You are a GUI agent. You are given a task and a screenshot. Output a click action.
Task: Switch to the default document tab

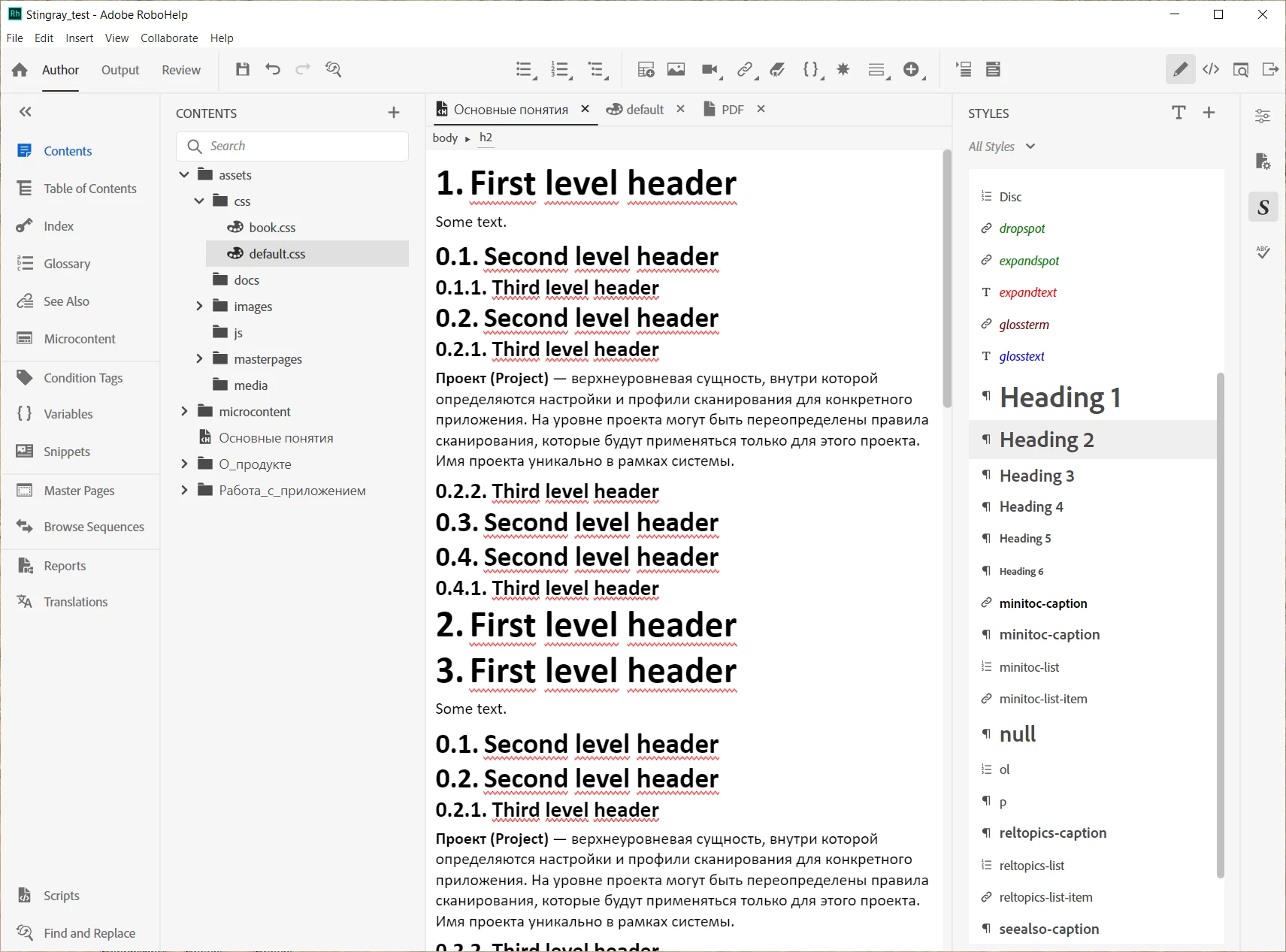pyautogui.click(x=636, y=110)
